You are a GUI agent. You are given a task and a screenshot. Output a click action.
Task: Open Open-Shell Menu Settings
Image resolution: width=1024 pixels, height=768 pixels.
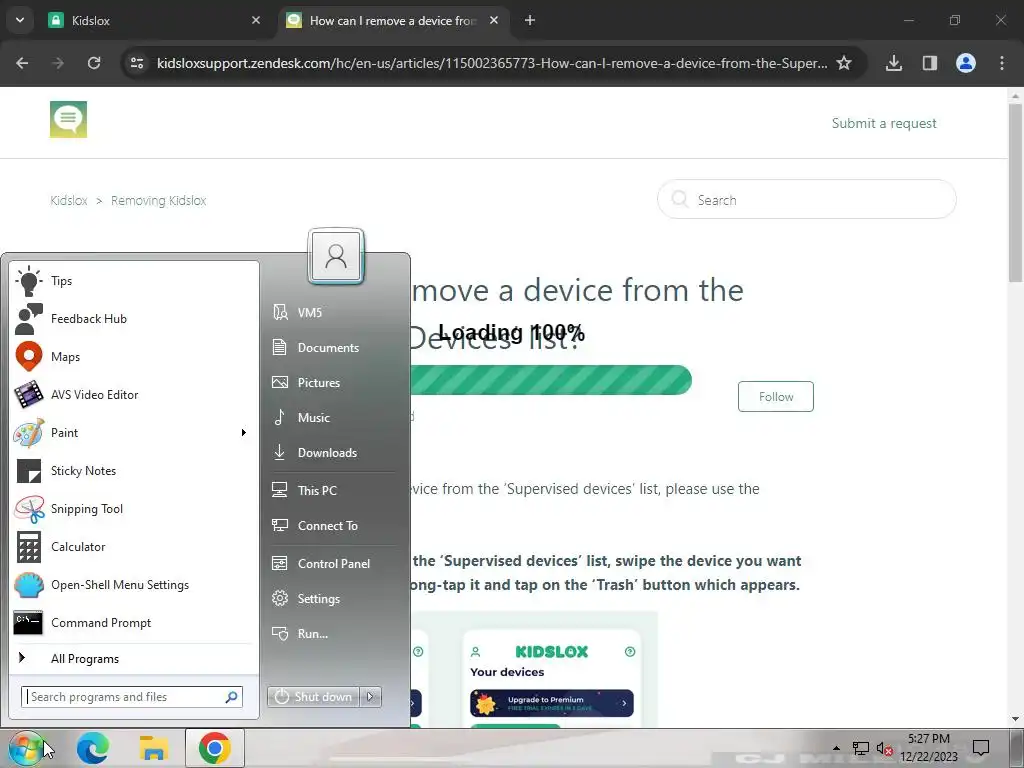tap(134, 584)
